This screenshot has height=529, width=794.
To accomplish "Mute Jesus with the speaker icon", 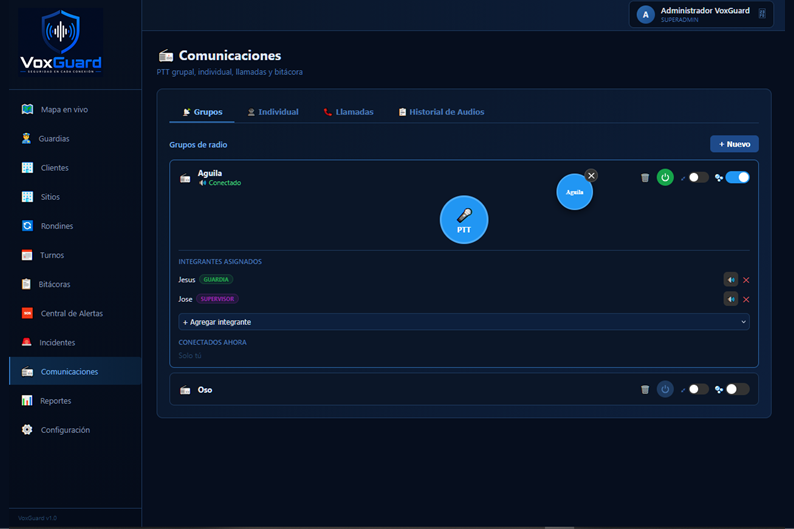I will click(731, 279).
